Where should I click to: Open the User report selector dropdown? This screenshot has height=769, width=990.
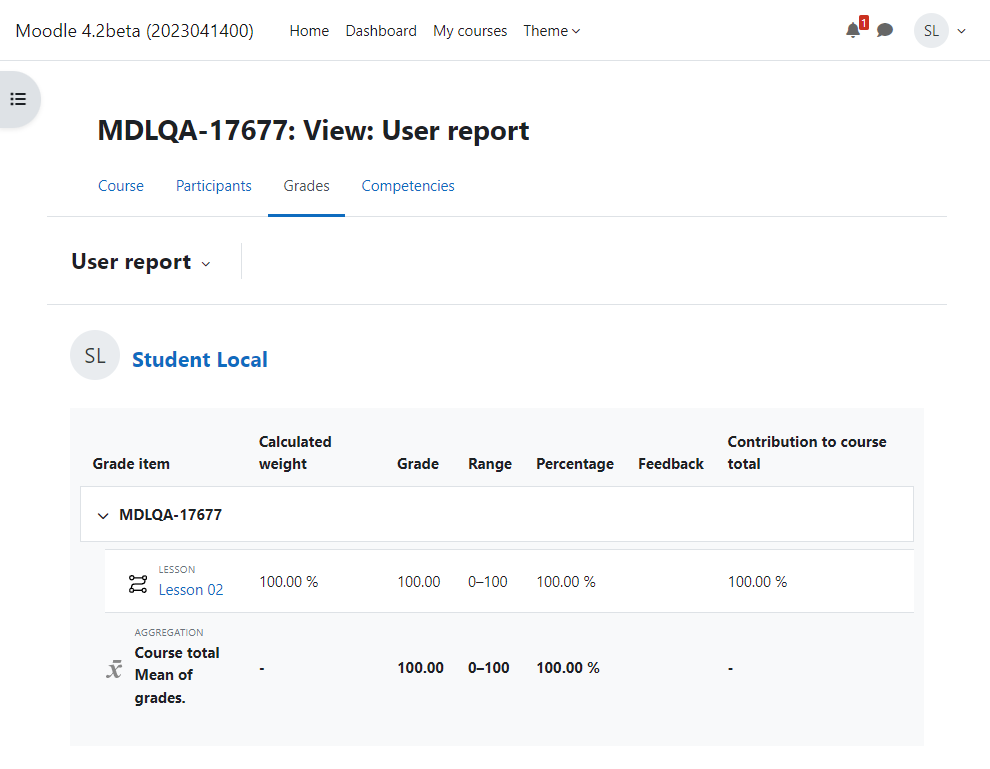[x=141, y=261]
